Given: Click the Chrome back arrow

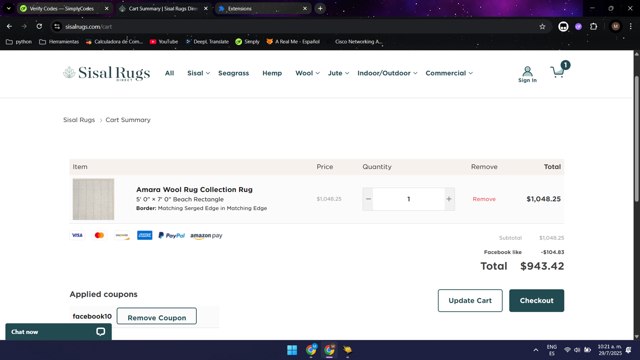Looking at the screenshot, I should pos(9,27).
